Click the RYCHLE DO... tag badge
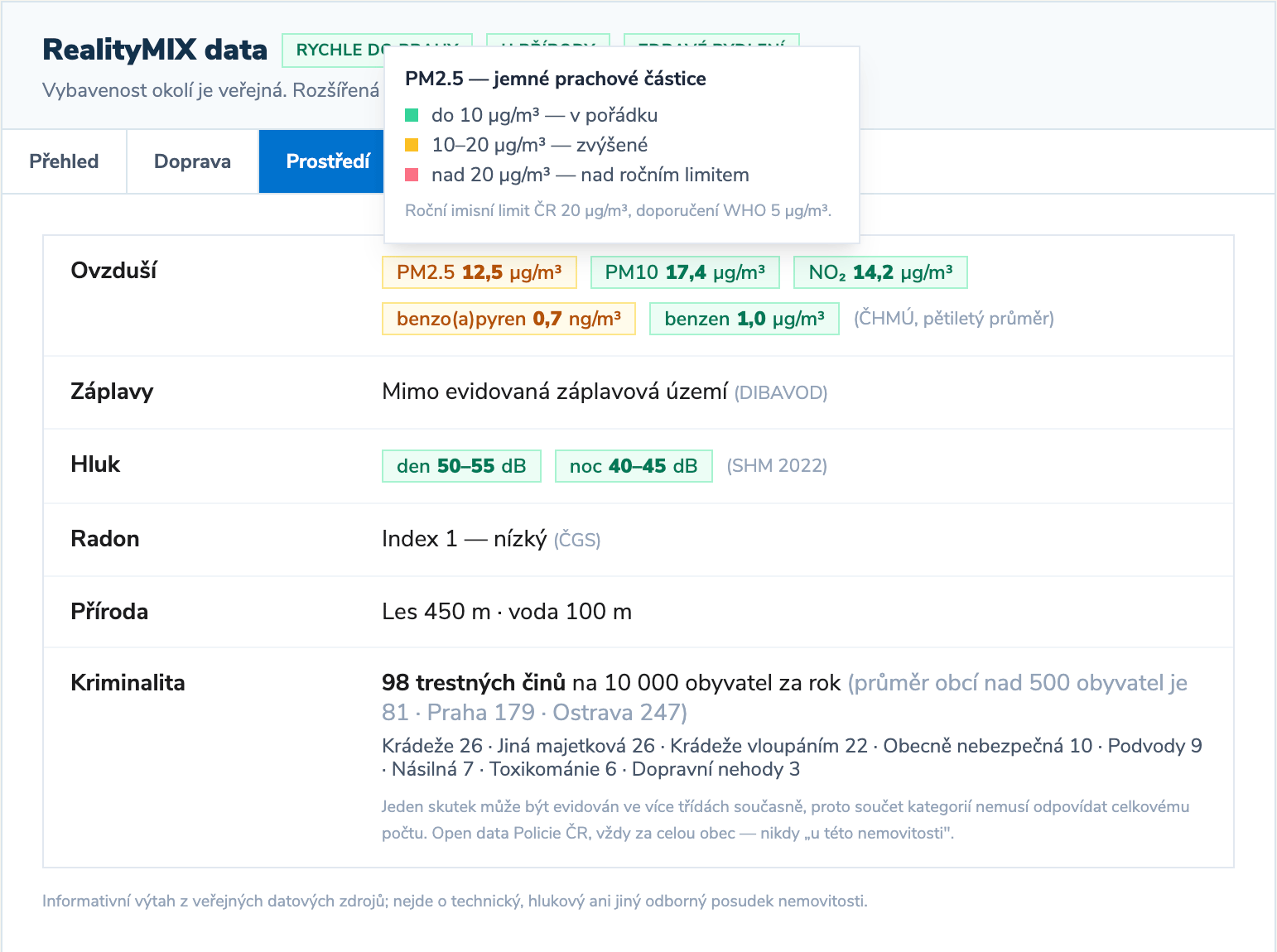The width and height of the screenshot is (1277, 952). [x=333, y=50]
